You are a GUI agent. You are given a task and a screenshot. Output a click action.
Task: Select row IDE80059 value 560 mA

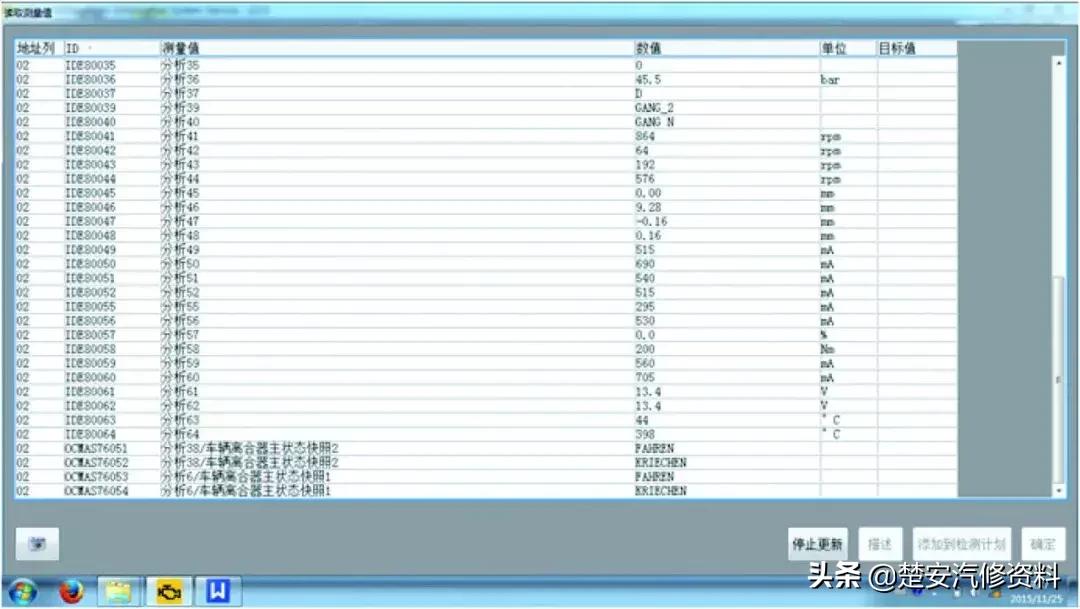(x=486, y=363)
